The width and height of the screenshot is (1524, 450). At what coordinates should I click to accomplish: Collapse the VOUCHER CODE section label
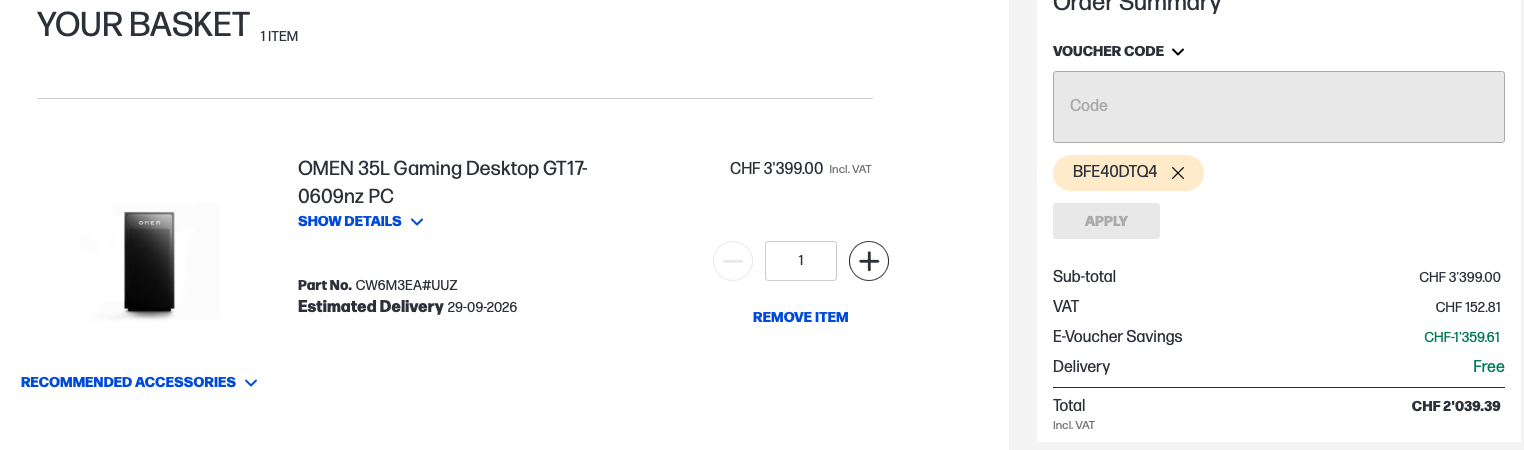1108,51
